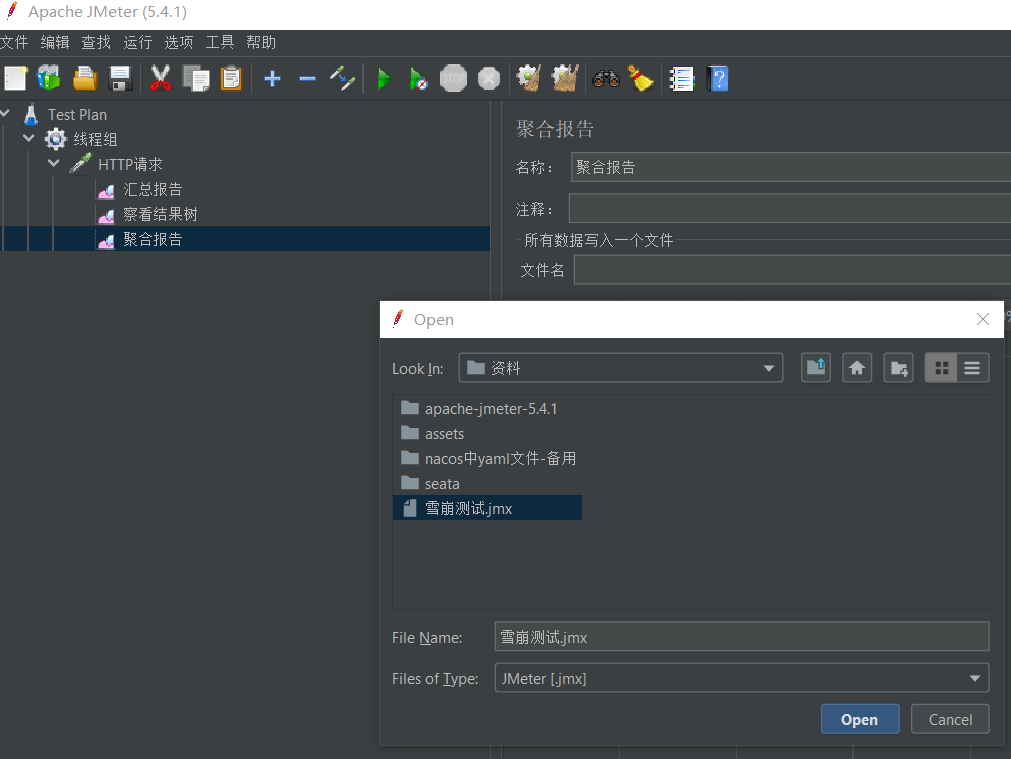Close the Open dialog with X
The height and width of the screenshot is (759, 1011).
[x=982, y=319]
